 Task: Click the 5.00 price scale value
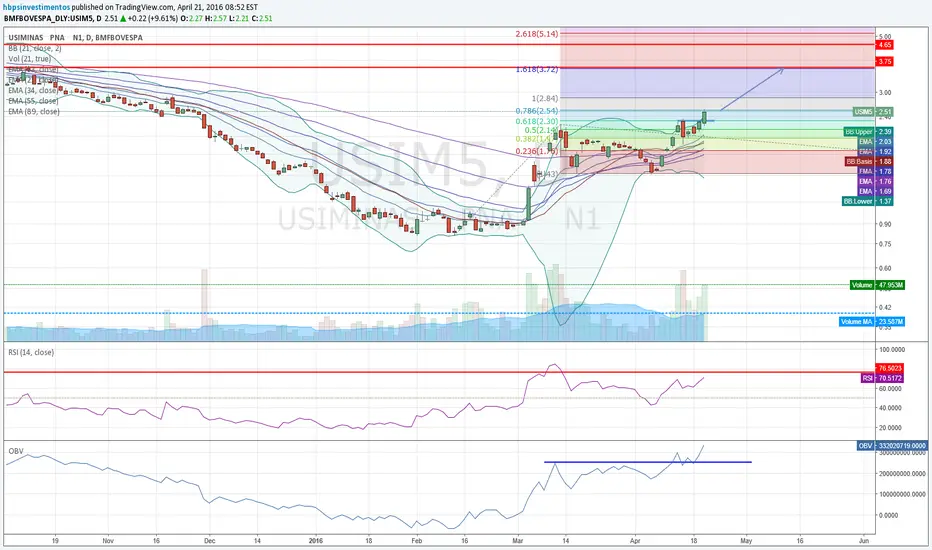[x=884, y=37]
